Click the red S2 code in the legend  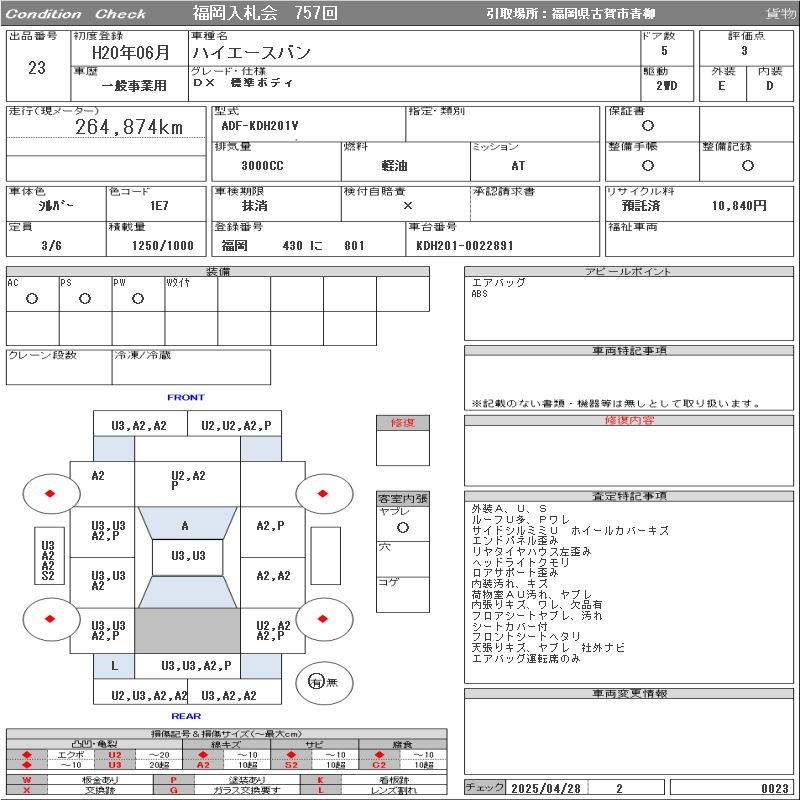pos(291,765)
